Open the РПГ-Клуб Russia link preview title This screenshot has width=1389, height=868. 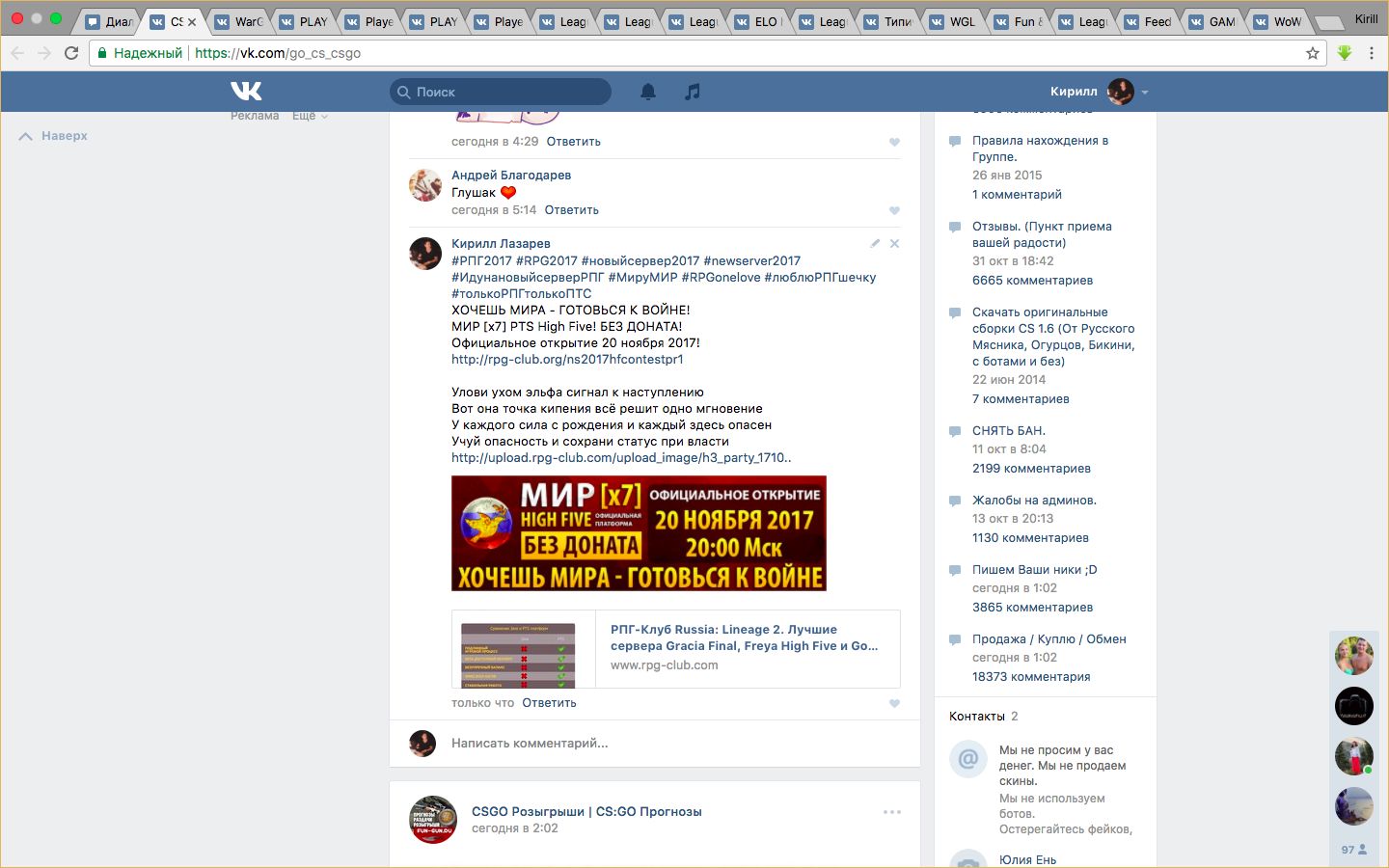pyautogui.click(x=744, y=637)
